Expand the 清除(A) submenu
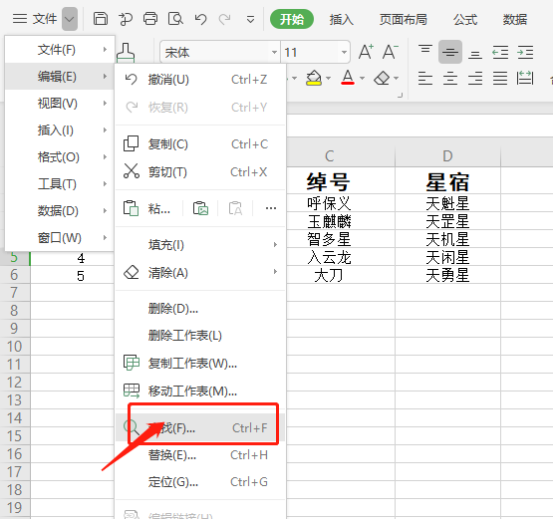The width and height of the screenshot is (554, 520). 200,272
